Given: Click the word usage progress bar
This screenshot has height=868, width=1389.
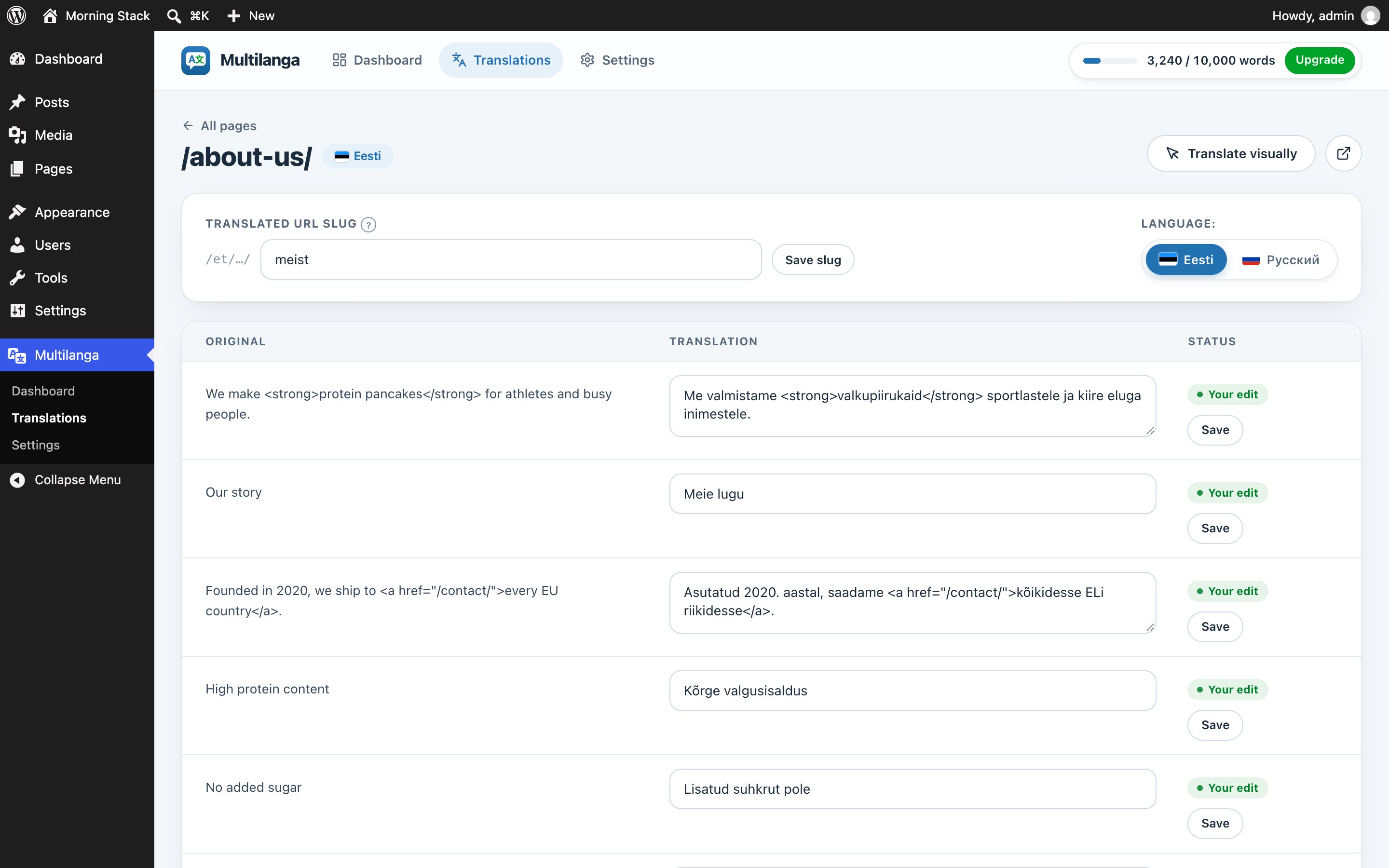Looking at the screenshot, I should pos(1109,60).
